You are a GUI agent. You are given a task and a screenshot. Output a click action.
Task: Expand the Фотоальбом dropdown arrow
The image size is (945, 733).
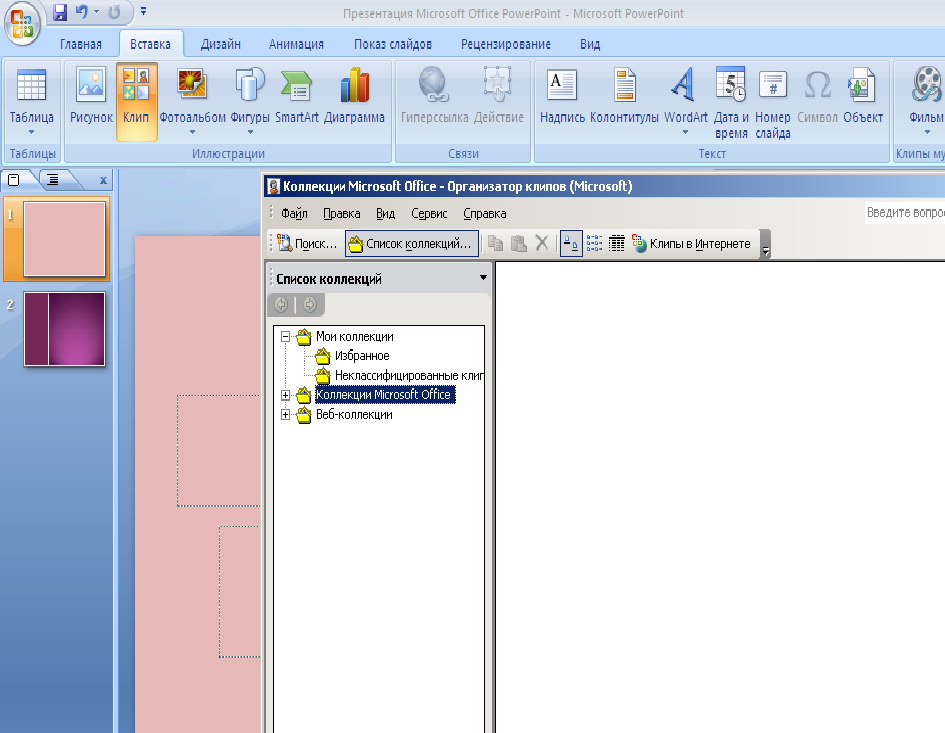pyautogui.click(x=192, y=132)
